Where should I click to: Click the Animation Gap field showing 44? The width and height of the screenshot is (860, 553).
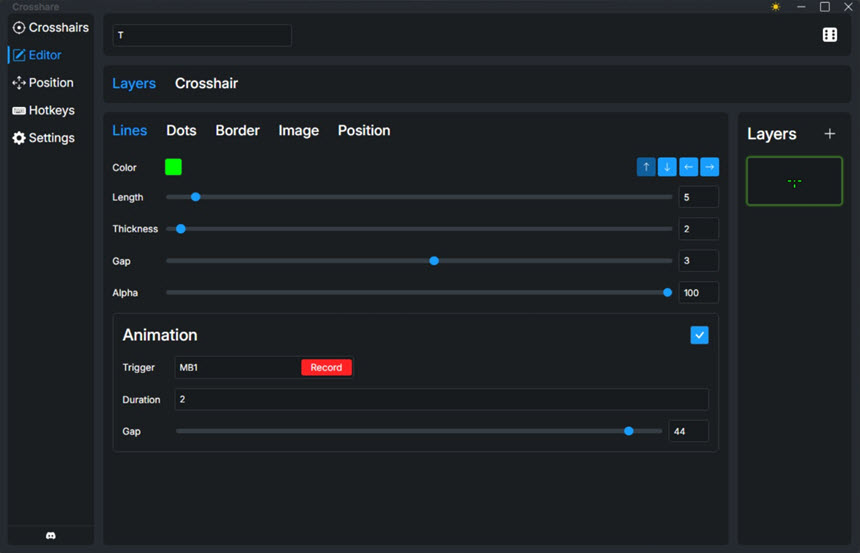pos(688,431)
